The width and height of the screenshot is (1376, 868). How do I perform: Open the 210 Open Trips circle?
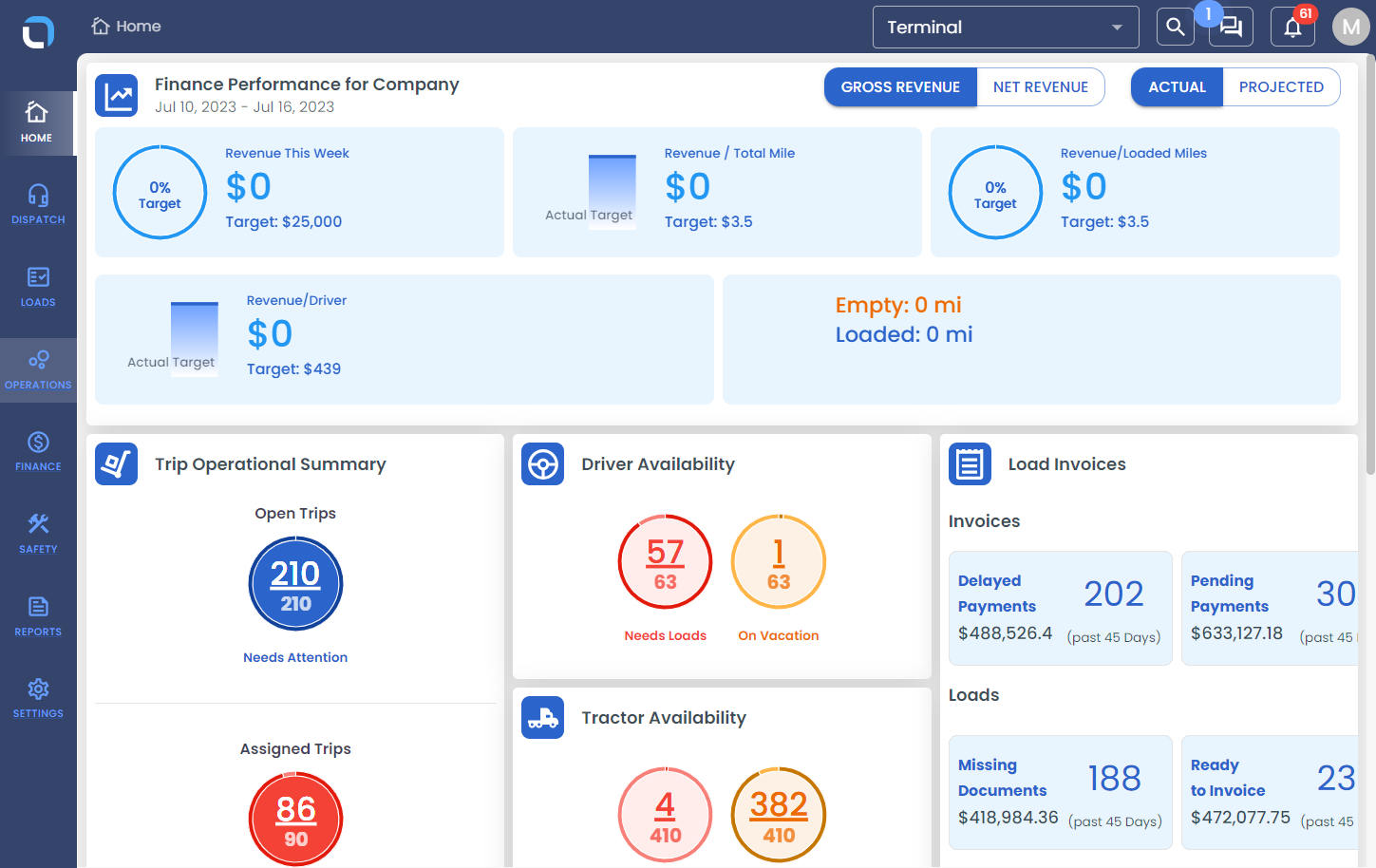point(295,584)
